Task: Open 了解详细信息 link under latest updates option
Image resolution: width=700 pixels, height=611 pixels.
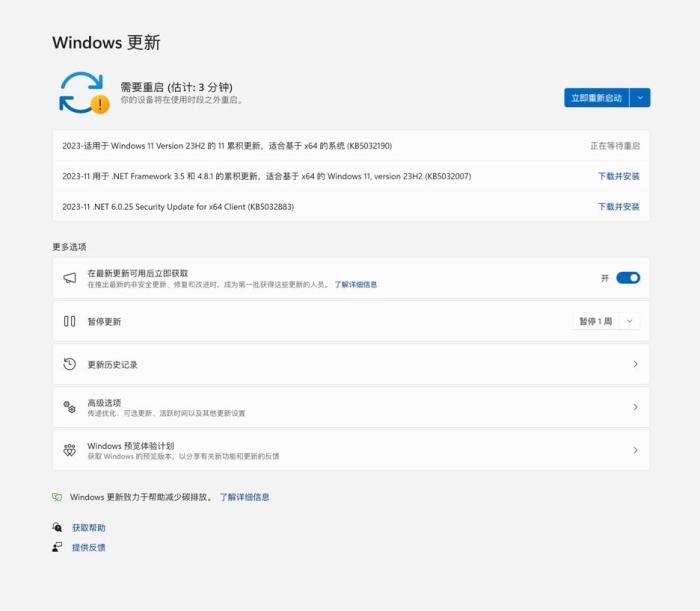Action: click(x=356, y=285)
